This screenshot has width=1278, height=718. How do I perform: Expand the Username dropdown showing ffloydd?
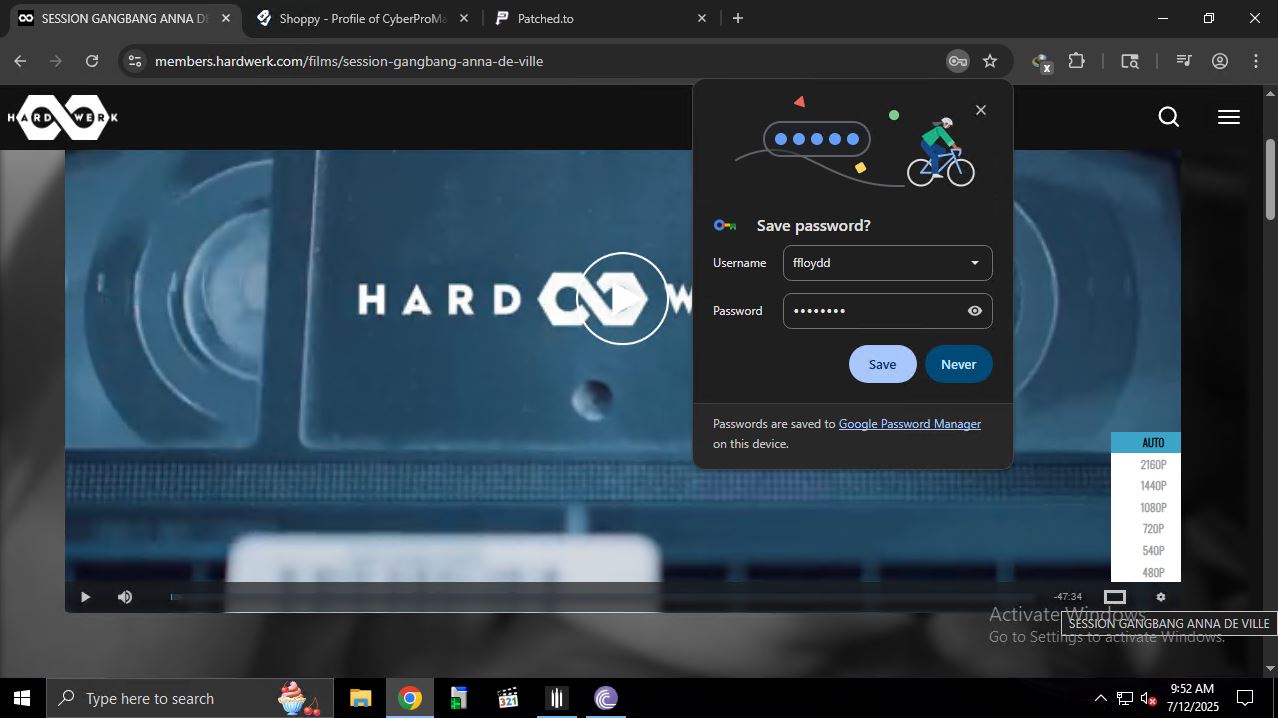point(973,262)
